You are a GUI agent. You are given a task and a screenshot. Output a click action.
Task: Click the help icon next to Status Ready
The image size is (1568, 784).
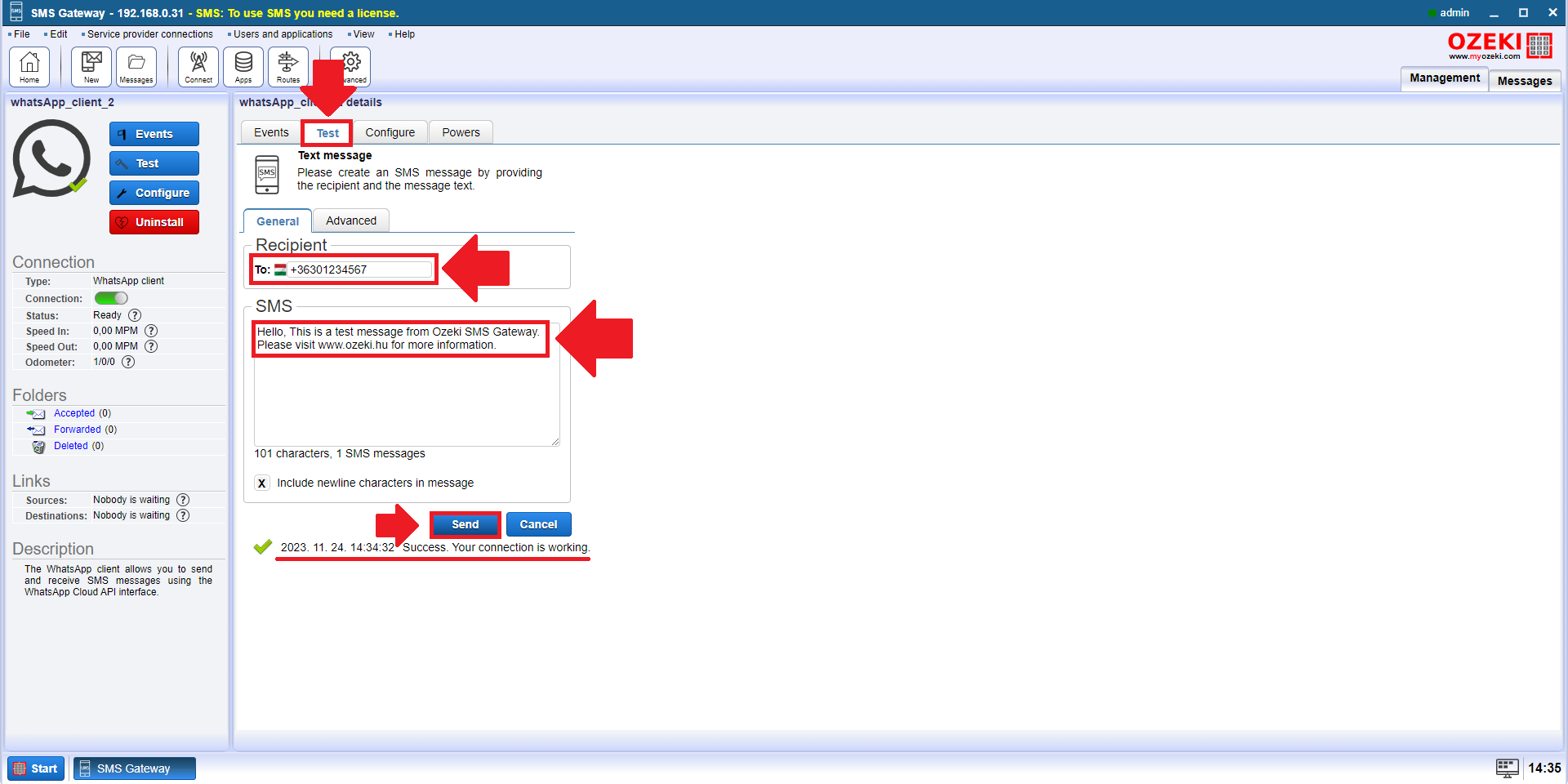click(135, 315)
